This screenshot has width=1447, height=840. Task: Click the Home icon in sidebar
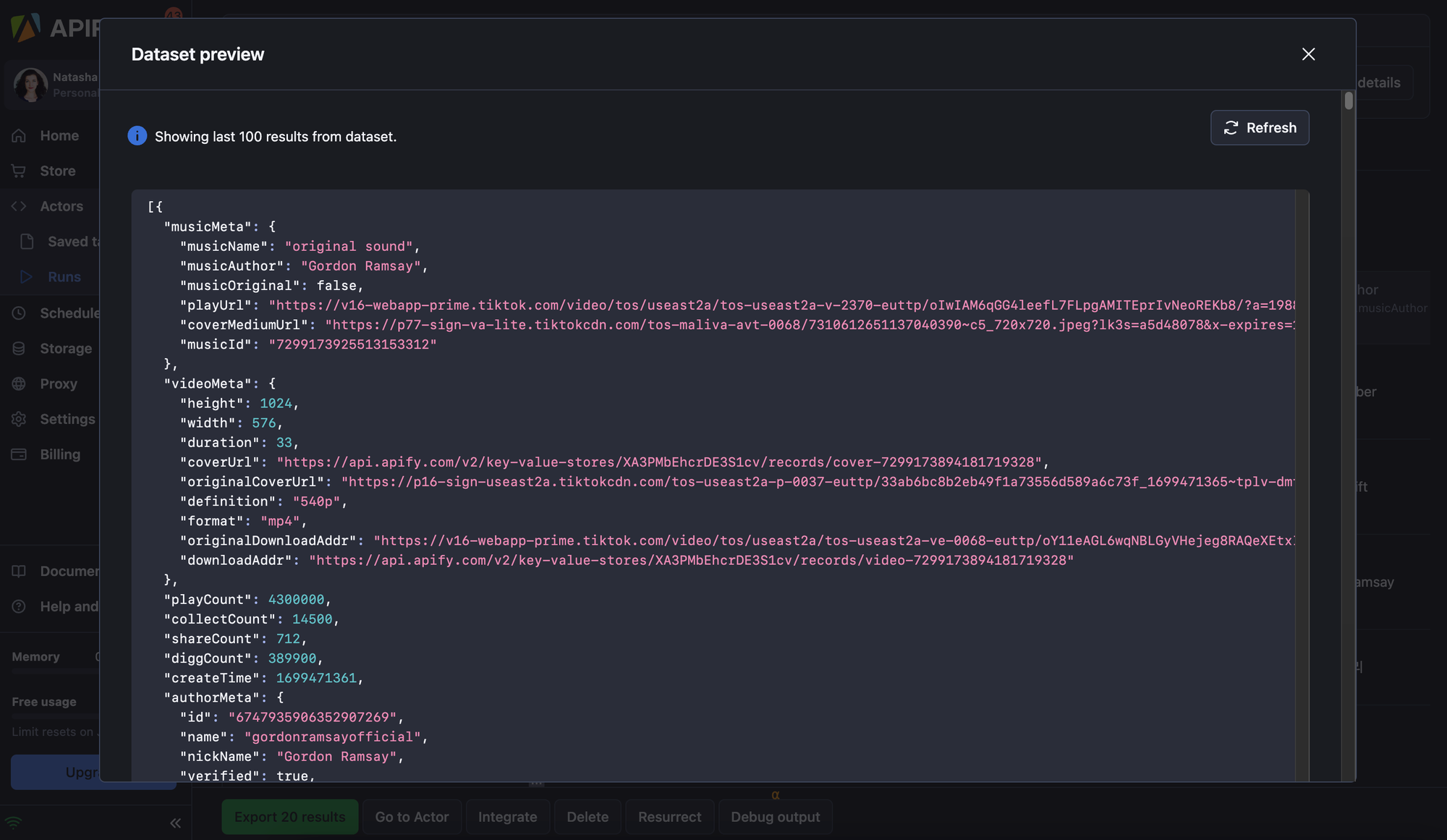pyautogui.click(x=19, y=136)
